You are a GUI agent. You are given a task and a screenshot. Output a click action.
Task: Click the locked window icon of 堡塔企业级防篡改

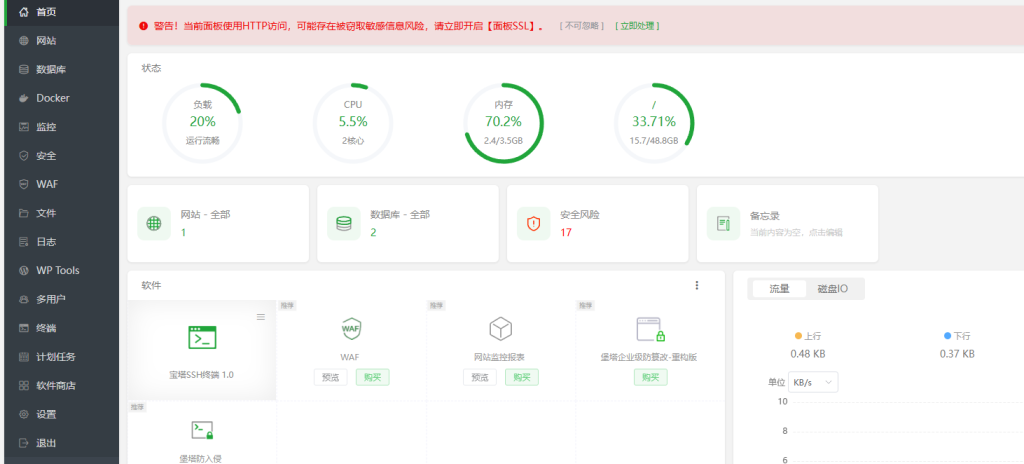tap(651, 330)
